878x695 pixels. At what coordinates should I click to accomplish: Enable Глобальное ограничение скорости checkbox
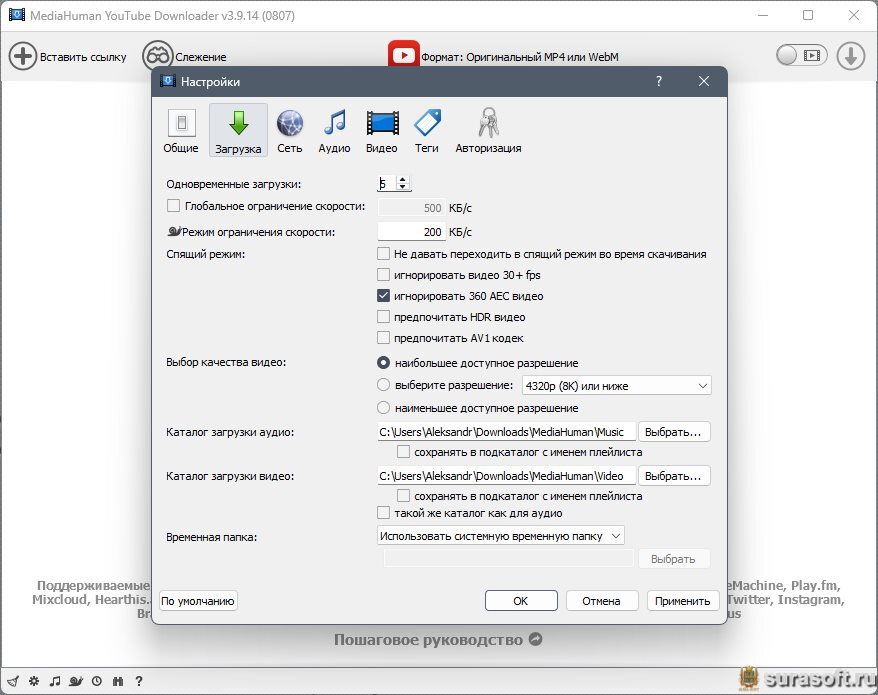pos(173,206)
